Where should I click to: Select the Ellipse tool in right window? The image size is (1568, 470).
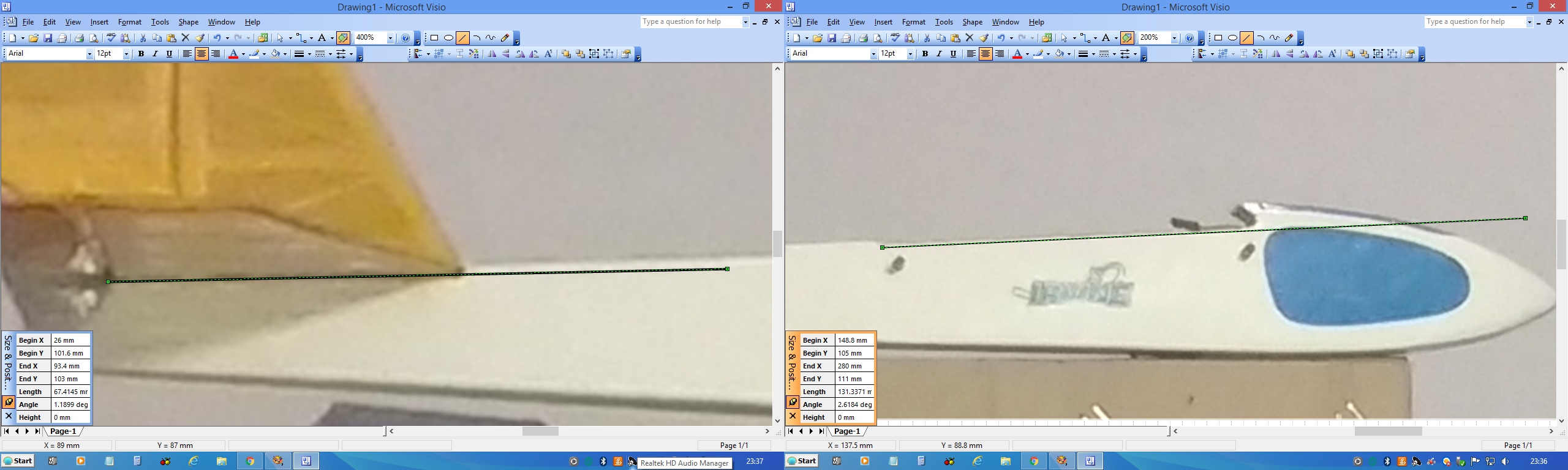[1232, 38]
